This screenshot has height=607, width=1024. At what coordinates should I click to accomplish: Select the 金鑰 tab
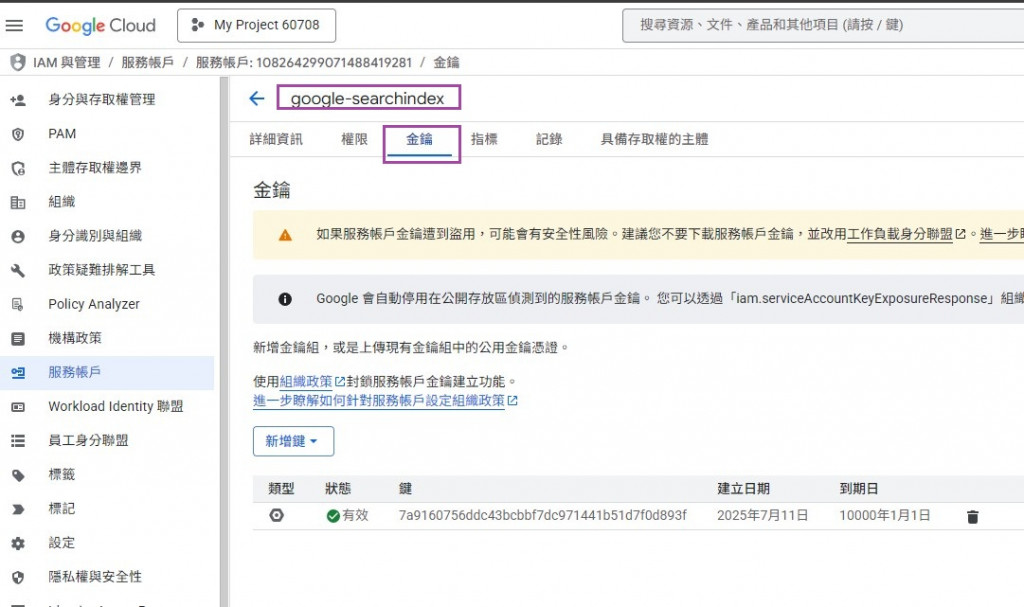point(419,139)
